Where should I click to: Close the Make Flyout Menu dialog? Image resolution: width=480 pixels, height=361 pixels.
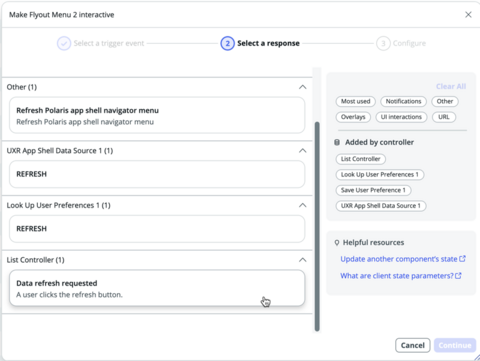point(468,15)
